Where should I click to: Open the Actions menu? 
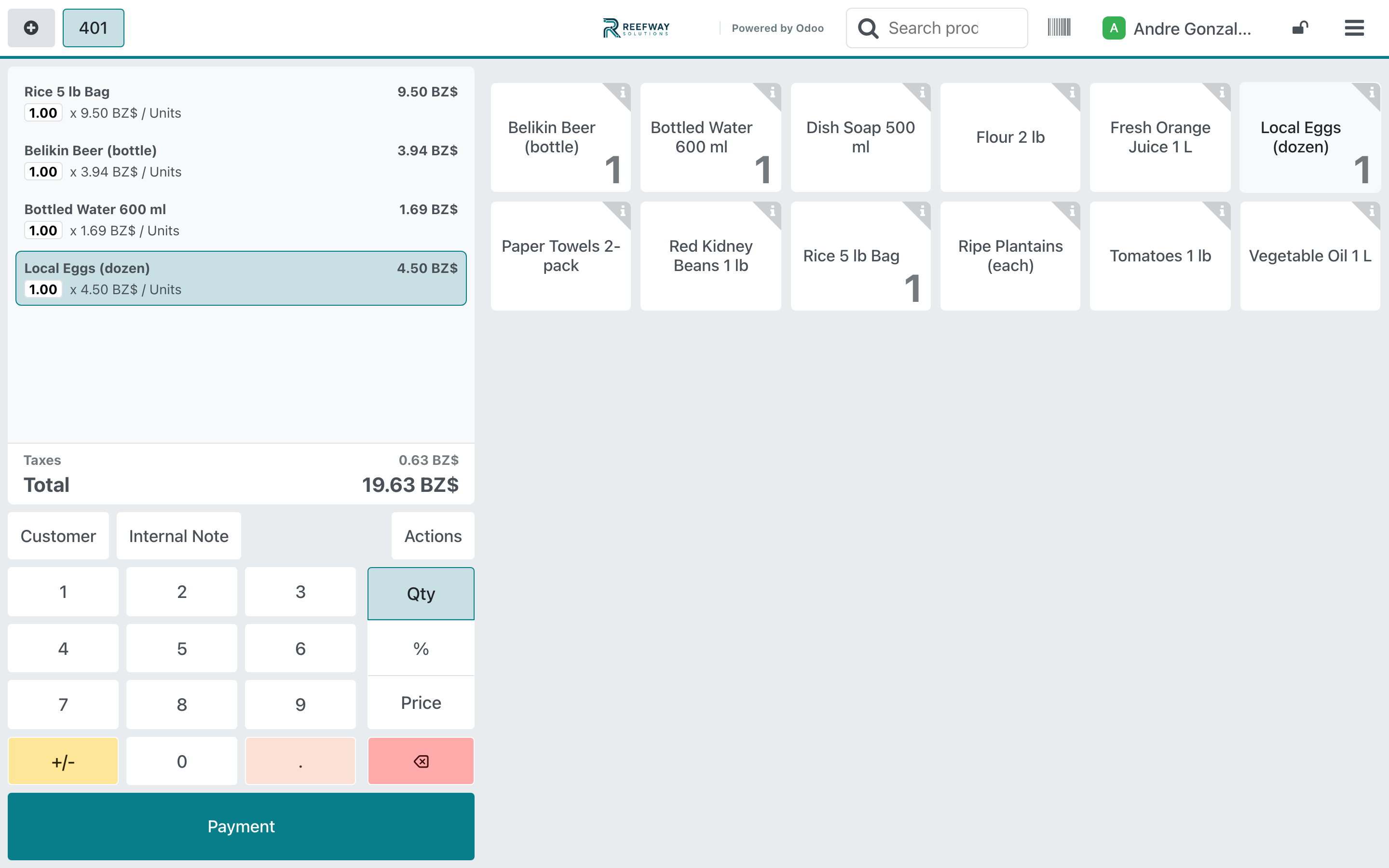pos(433,536)
